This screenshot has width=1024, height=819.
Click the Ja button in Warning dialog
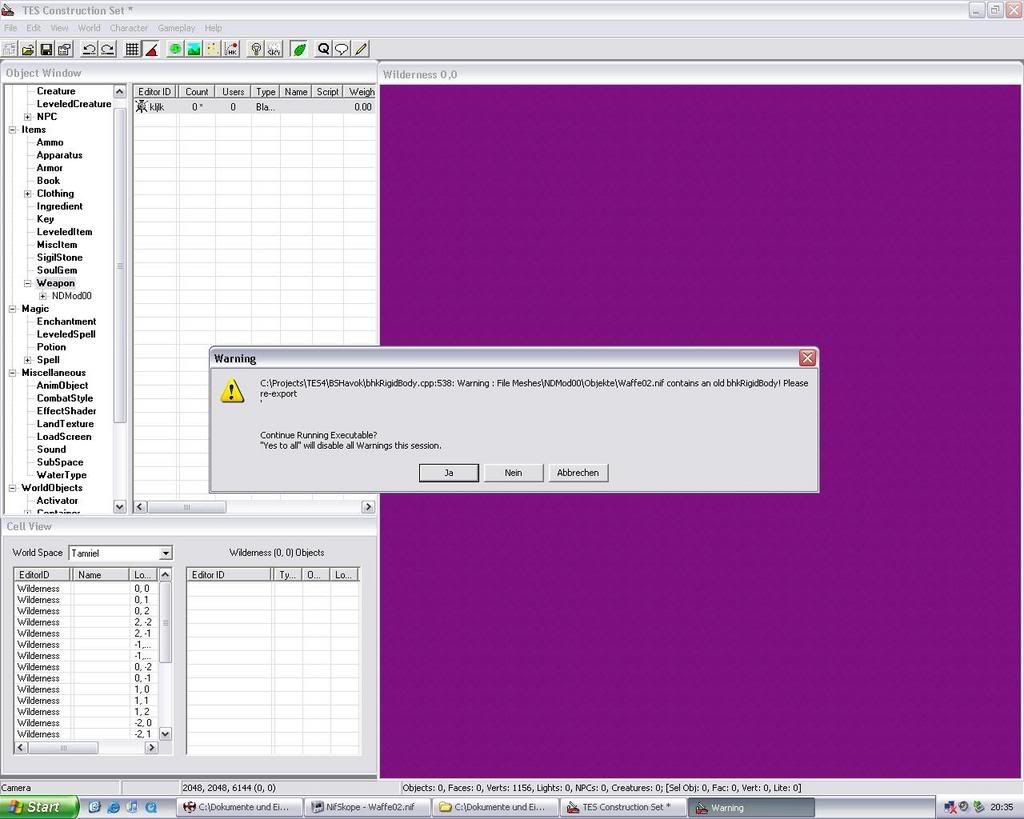[x=448, y=473]
